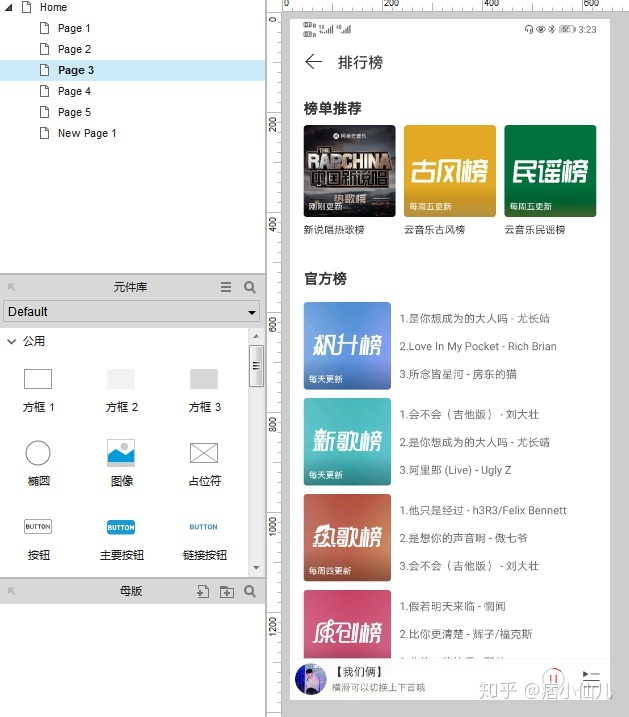Viewport: 629px width, 717px height.
Task: Select Page 4 in the page tree
Action: point(74,91)
